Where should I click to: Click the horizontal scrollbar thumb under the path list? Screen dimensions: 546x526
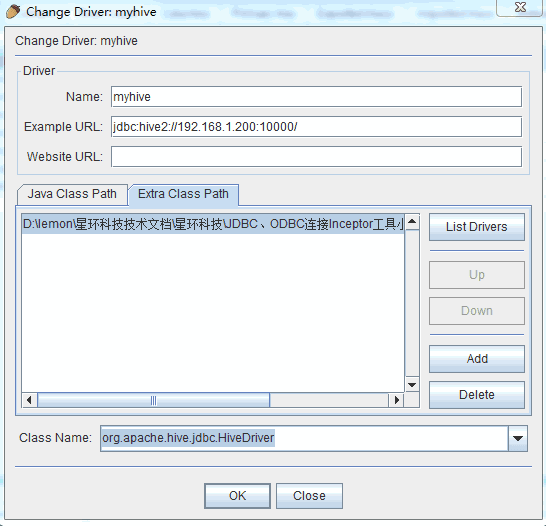click(153, 400)
